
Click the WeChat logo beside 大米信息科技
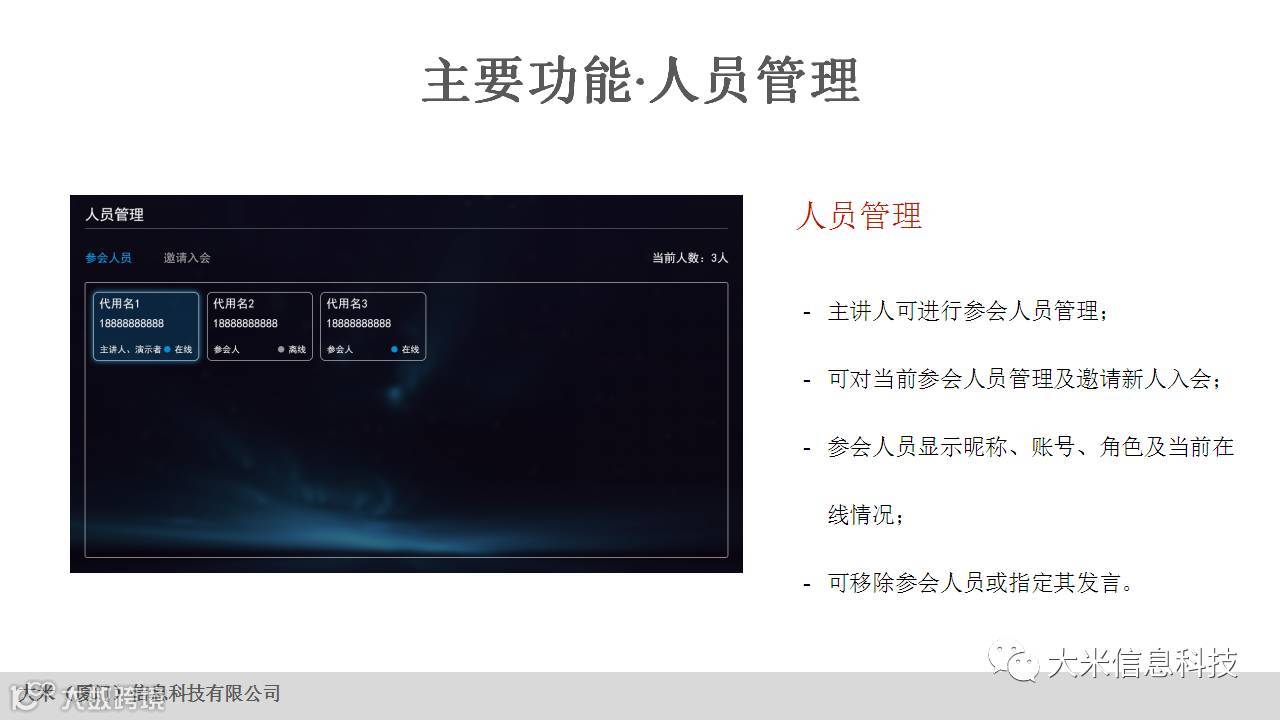(x=1013, y=662)
